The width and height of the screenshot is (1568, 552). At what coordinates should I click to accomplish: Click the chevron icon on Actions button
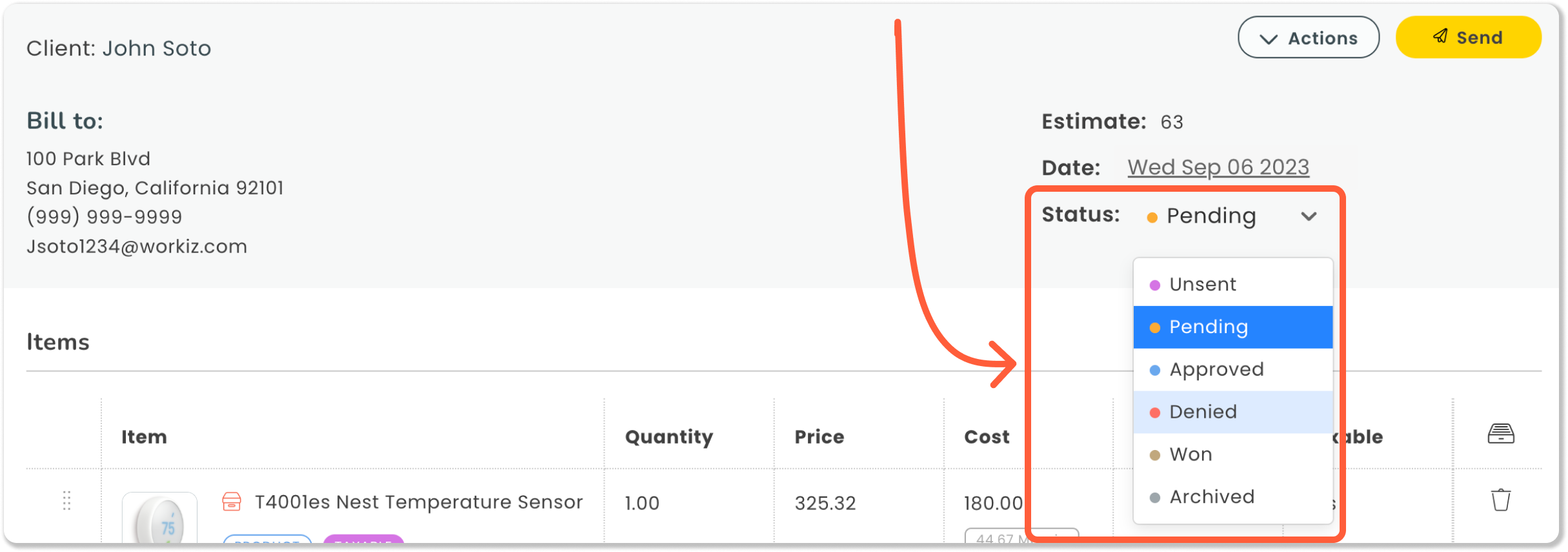tap(1269, 39)
